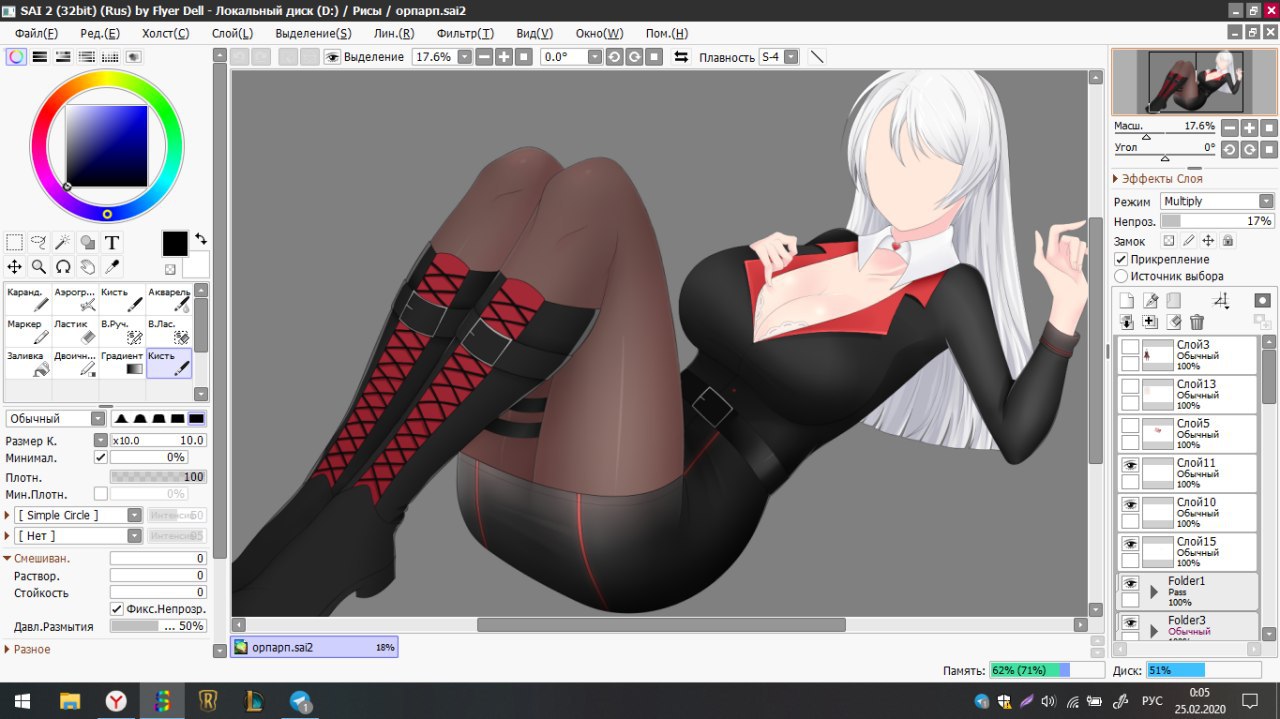Open the Окно(W) menu
The image size is (1280, 719).
pos(599,33)
